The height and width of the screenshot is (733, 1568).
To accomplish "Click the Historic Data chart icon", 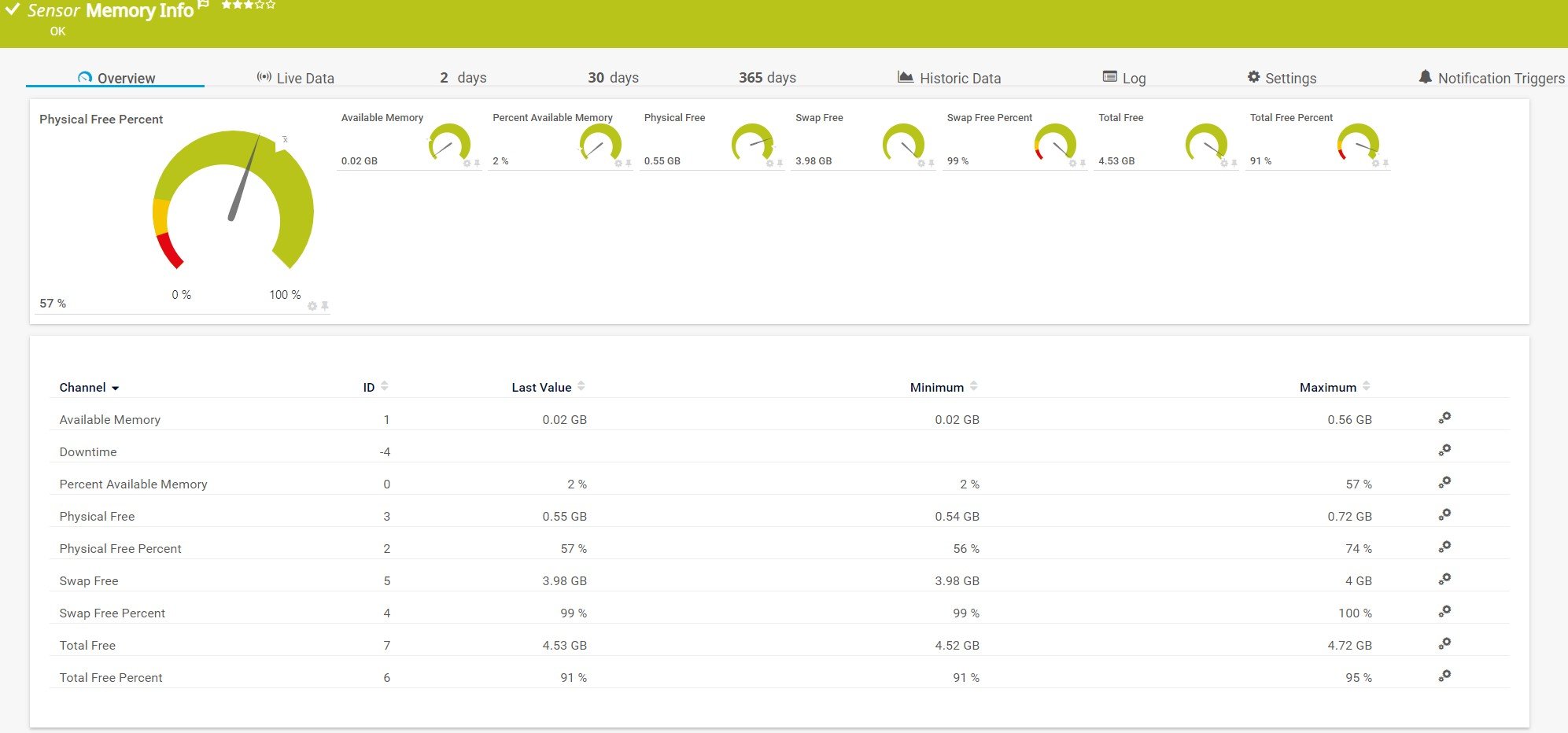I will pyautogui.click(x=906, y=76).
